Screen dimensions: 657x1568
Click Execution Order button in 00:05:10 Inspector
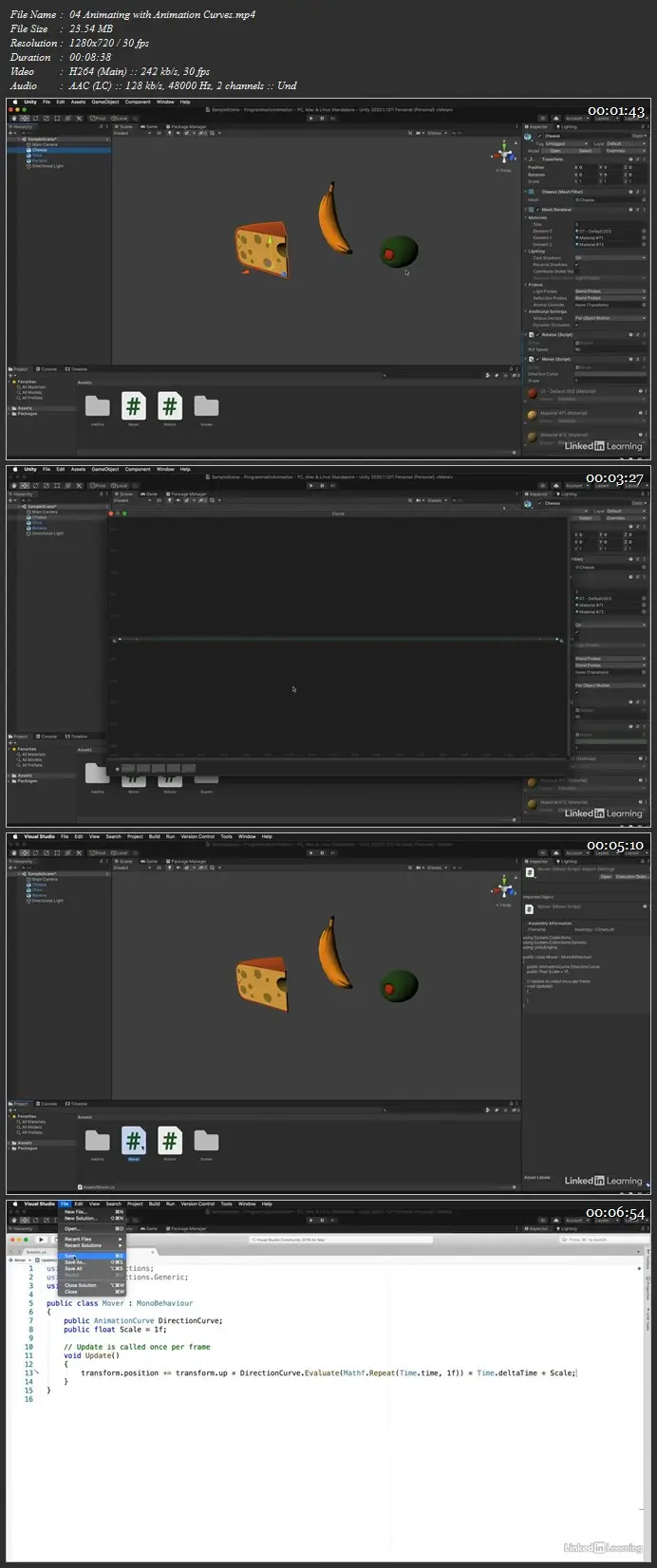click(x=630, y=876)
